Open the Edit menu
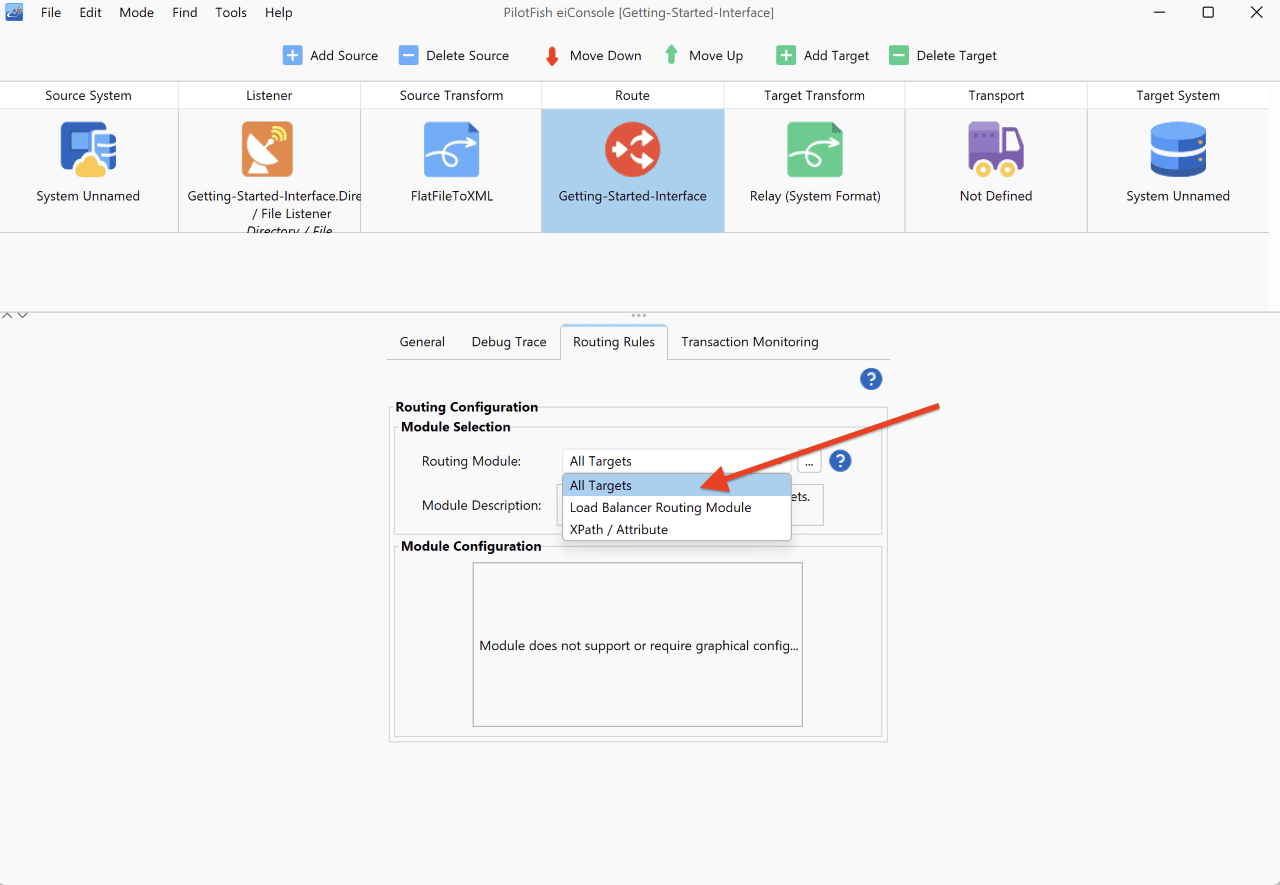 (91, 13)
